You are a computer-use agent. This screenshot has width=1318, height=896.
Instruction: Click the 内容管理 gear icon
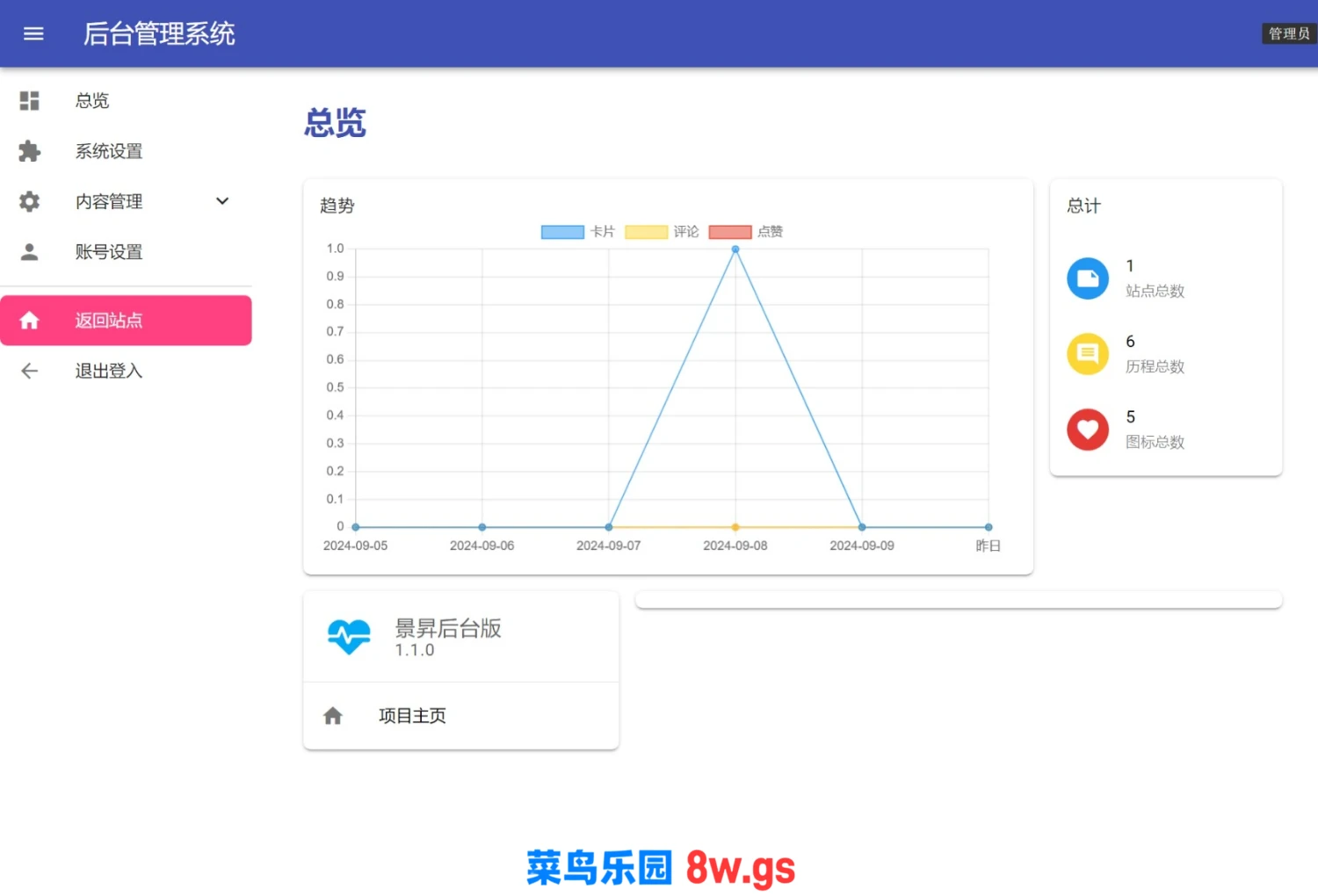pyautogui.click(x=30, y=201)
